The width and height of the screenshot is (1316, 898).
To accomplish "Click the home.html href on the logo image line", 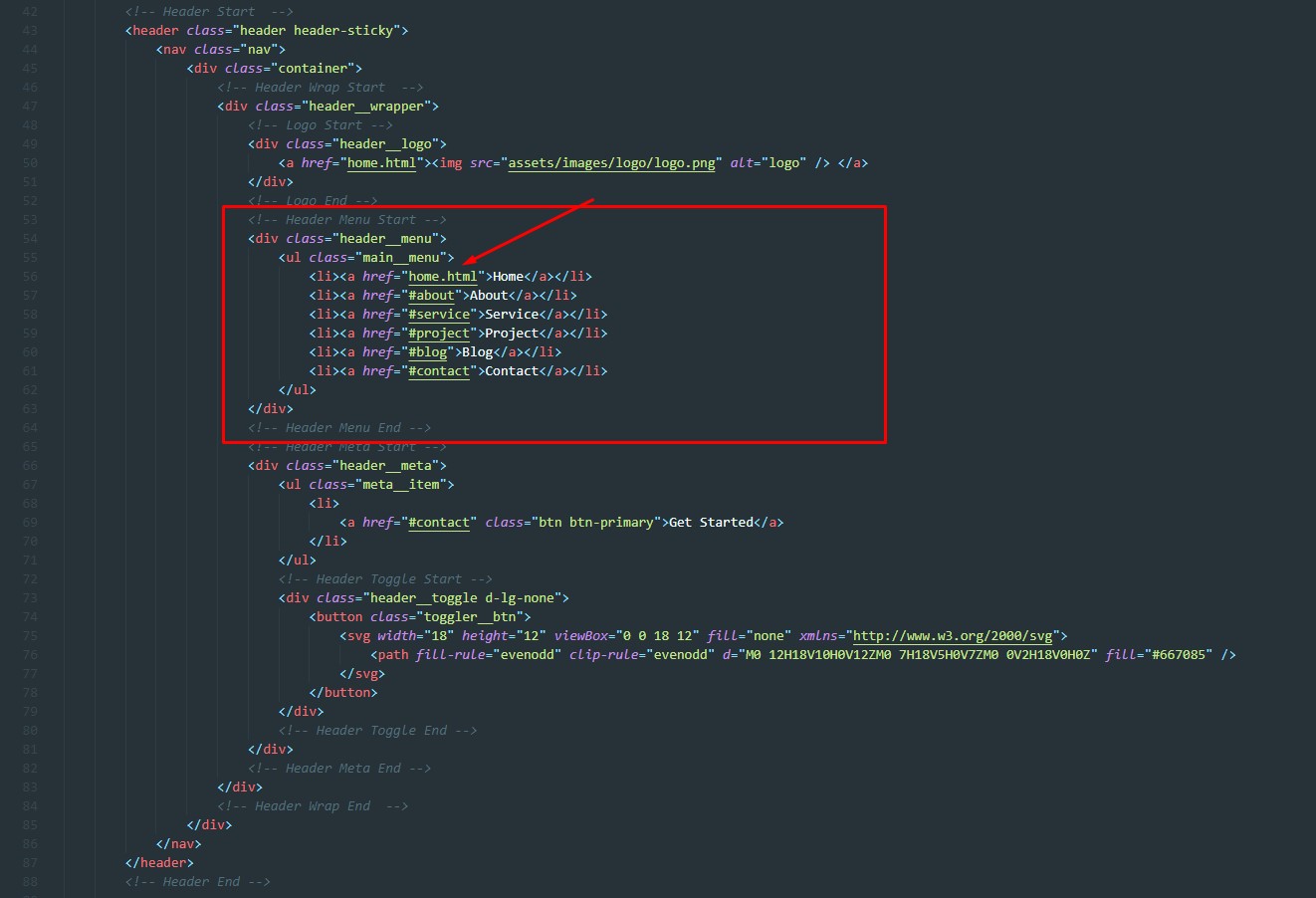I will click(381, 163).
